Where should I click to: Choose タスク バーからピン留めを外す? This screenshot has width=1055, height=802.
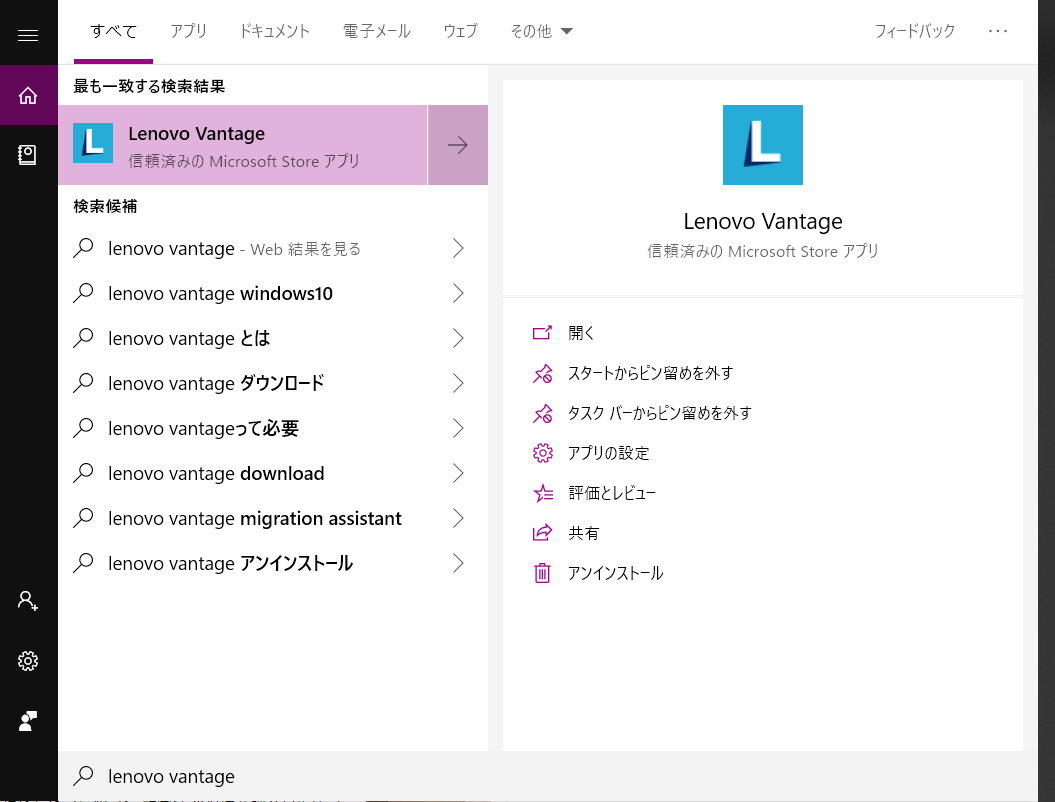[x=659, y=413]
